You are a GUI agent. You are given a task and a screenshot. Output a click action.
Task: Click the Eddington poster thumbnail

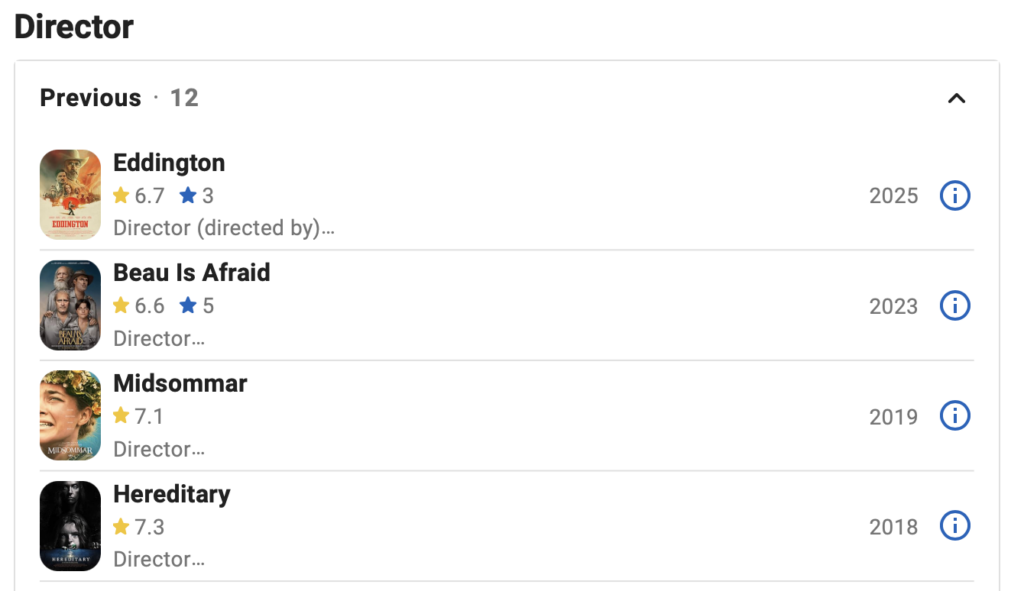click(71, 195)
